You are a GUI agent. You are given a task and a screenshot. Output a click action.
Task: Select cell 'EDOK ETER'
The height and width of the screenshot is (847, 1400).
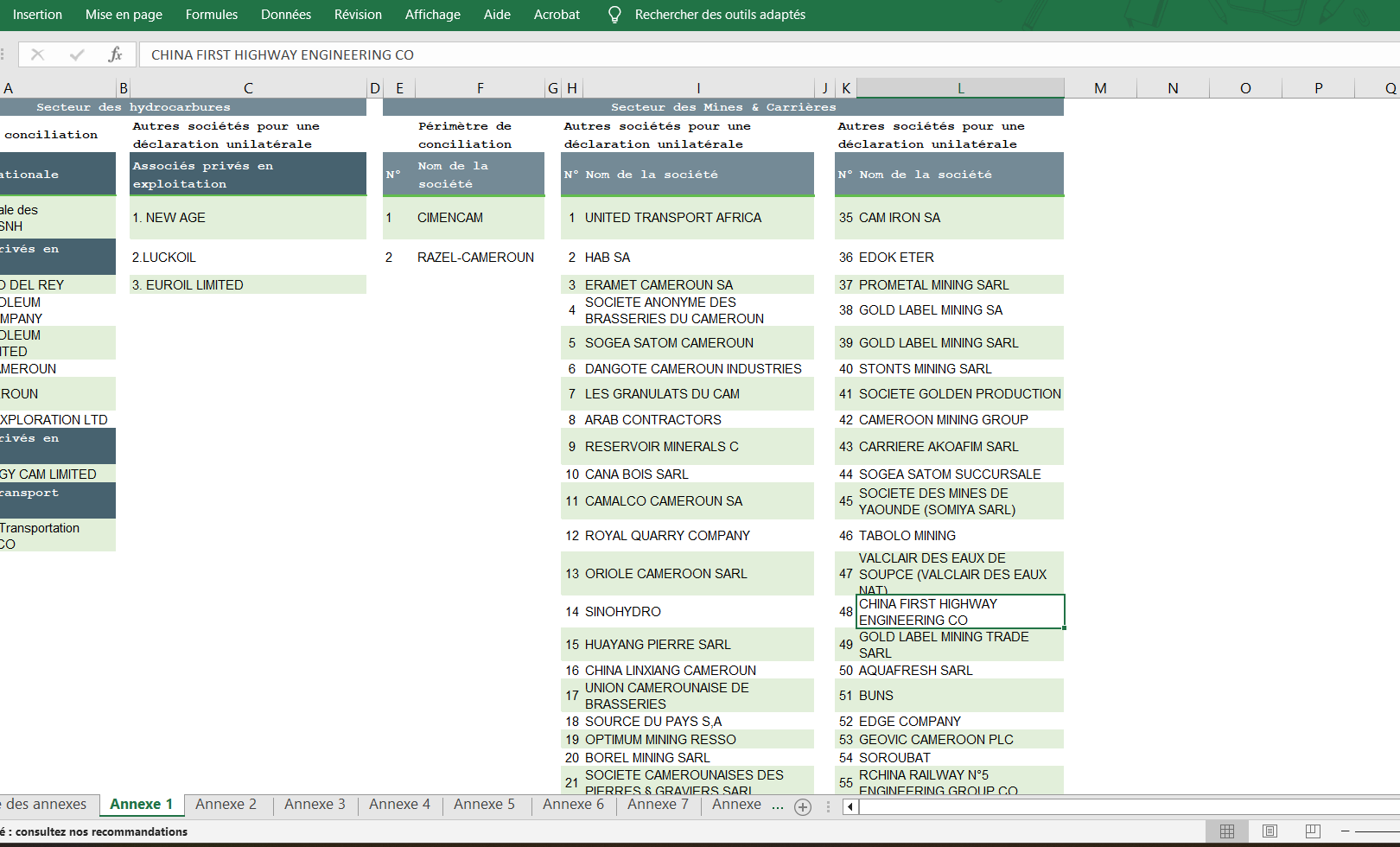pyautogui.click(x=960, y=258)
